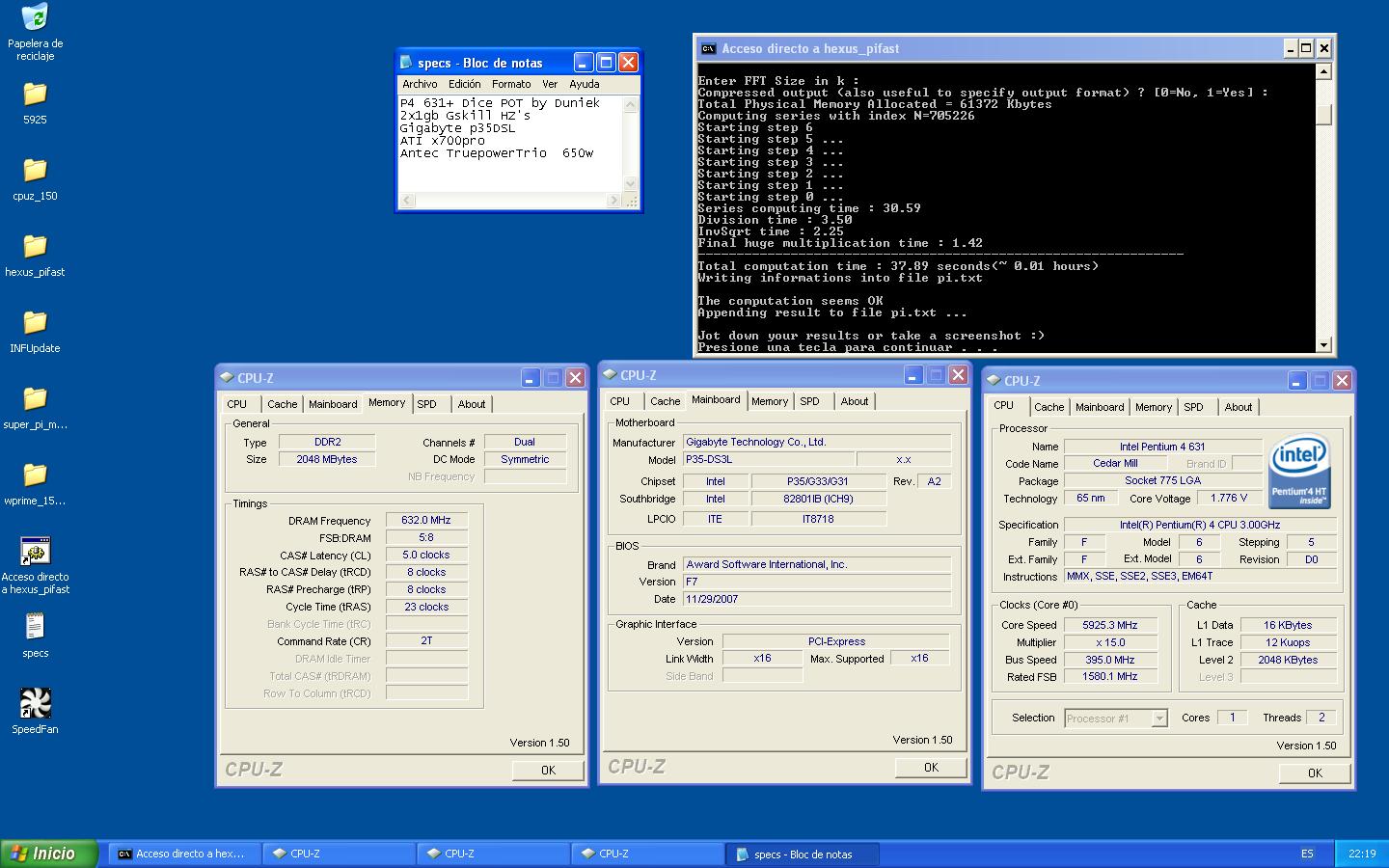Open Formato menu in Notepad
Image resolution: width=1389 pixels, height=868 pixels.
(x=511, y=84)
